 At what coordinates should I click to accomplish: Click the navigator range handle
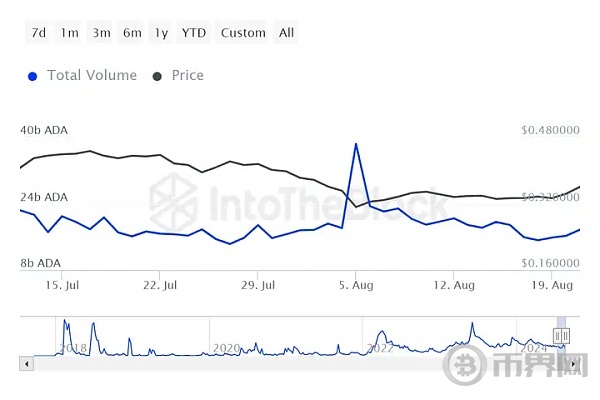pos(562,335)
